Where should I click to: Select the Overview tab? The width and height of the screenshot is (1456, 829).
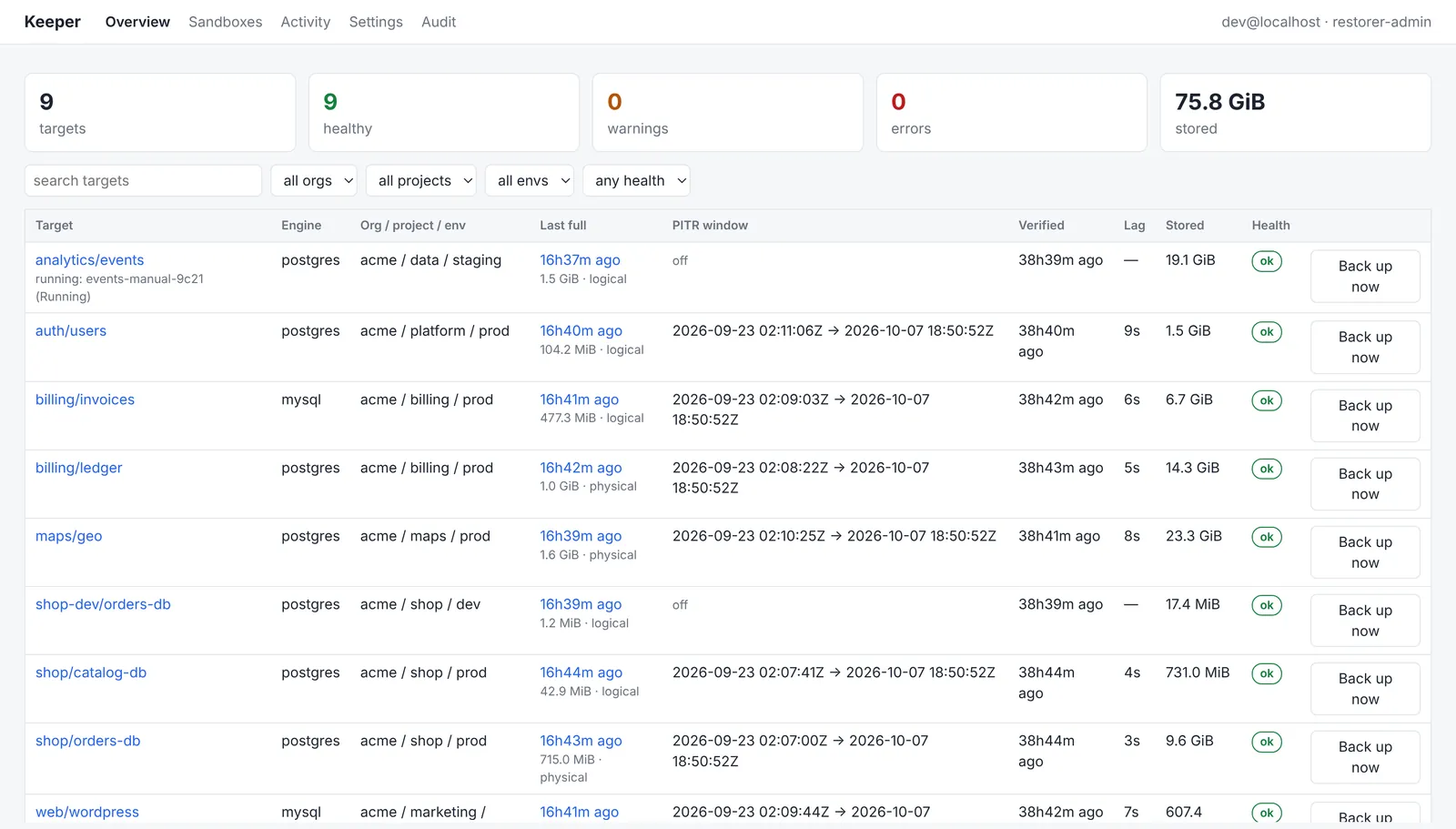(137, 22)
